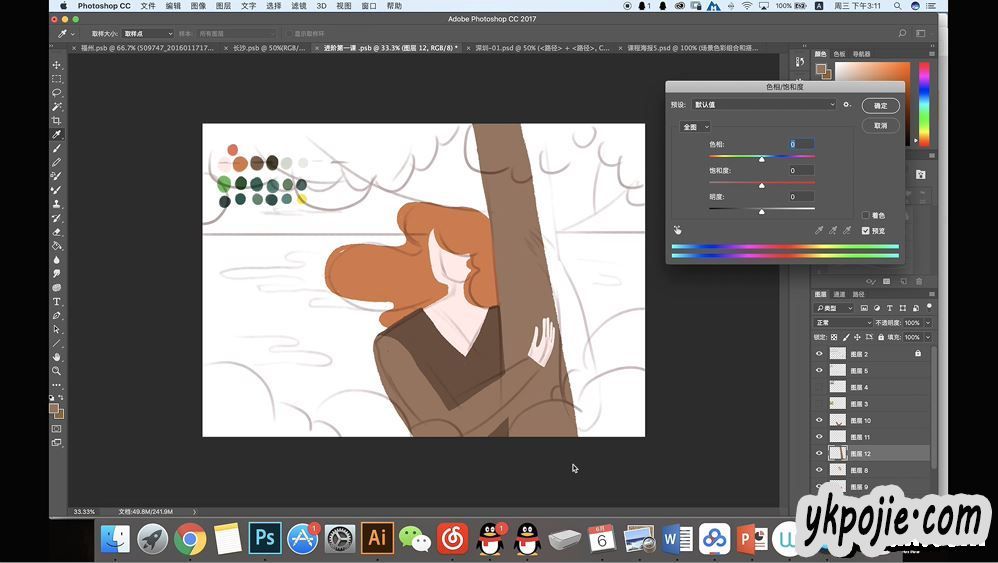The image size is (998, 563).
Task: Select the Zoom magnifier tool
Action: [x=57, y=370]
